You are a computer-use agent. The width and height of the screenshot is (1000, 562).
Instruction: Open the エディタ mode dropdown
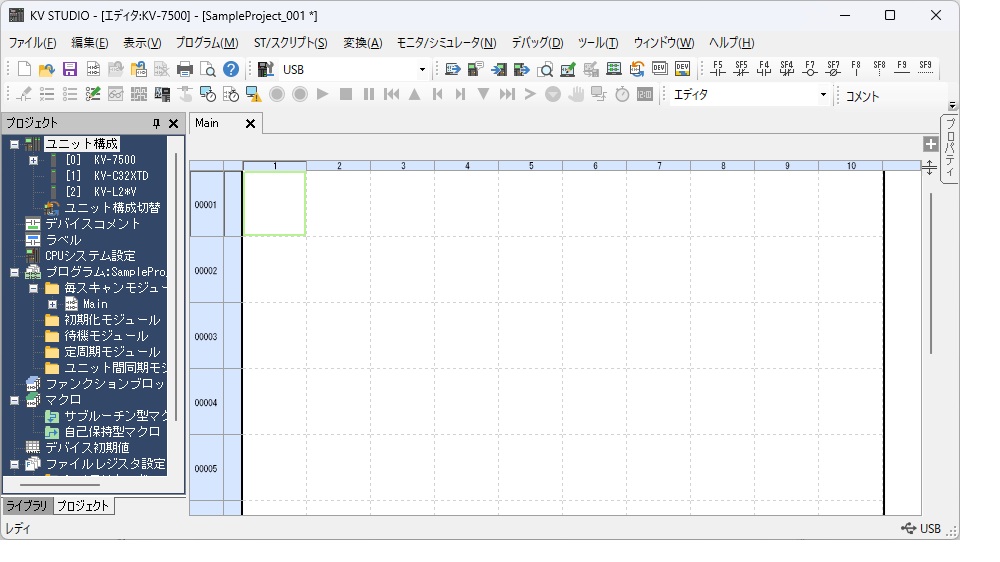[824, 95]
